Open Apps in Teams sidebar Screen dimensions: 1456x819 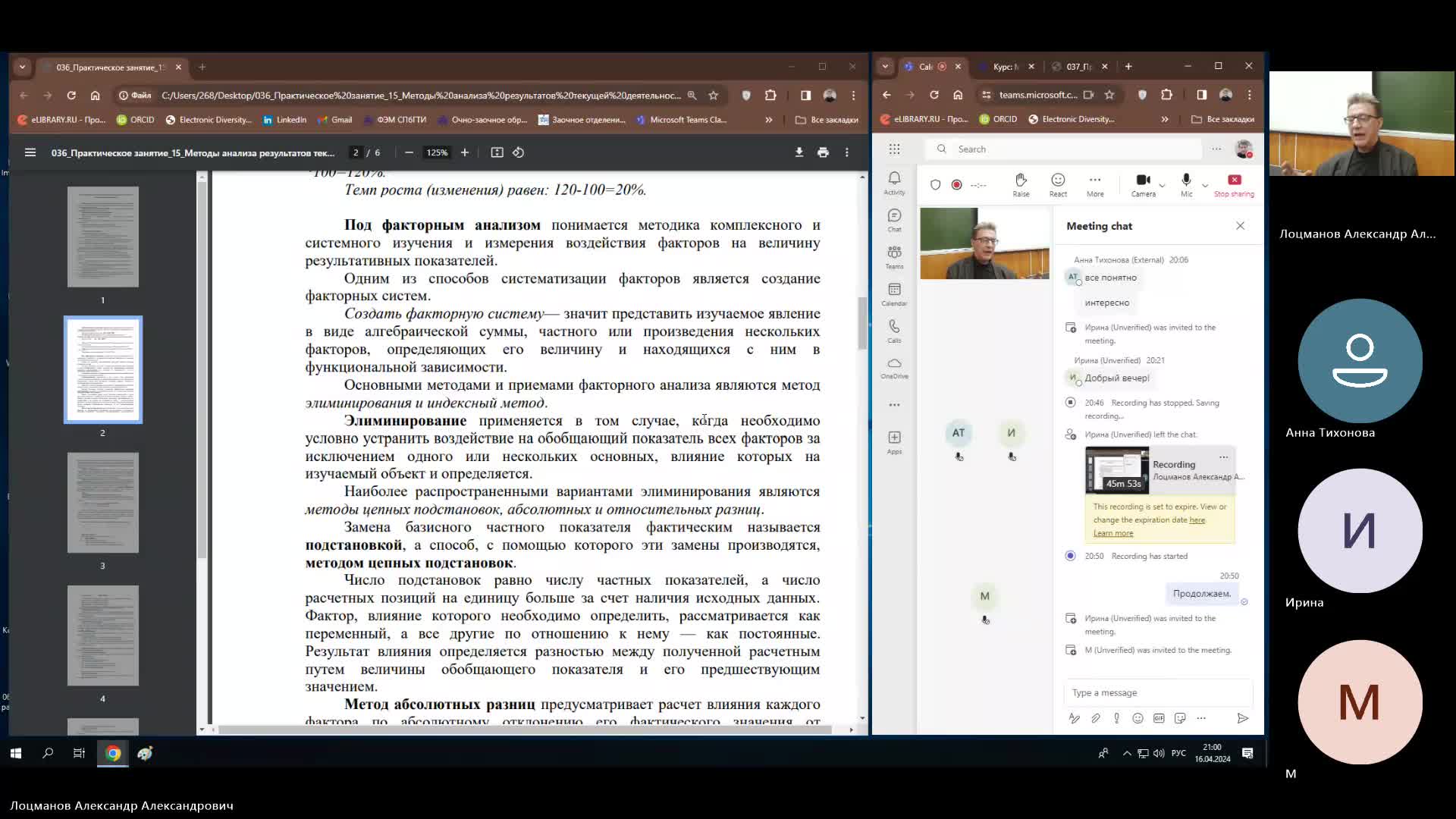click(895, 442)
